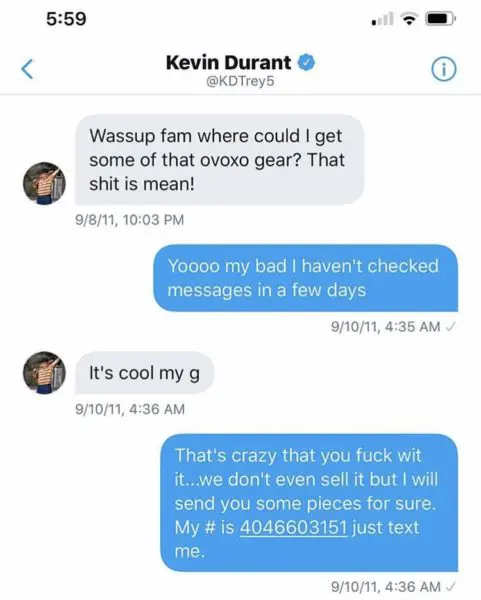
Task: Tap the back arrow icon
Action: coord(28,69)
